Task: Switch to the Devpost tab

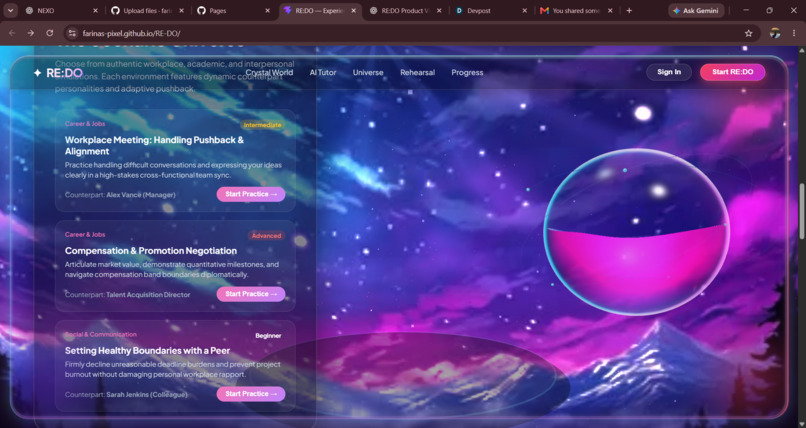Action: pyautogui.click(x=491, y=10)
